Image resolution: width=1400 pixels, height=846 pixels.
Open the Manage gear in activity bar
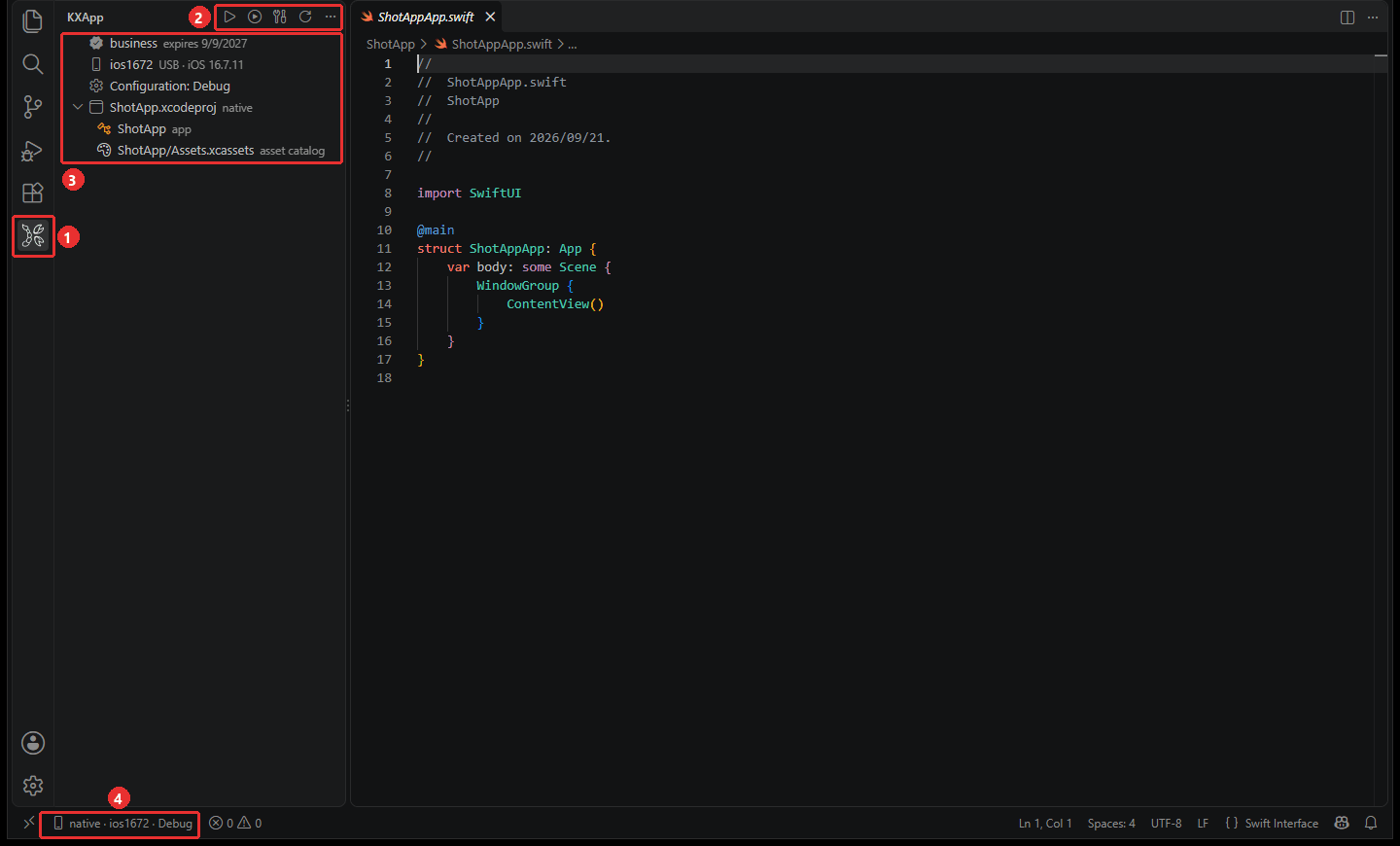coord(33,786)
